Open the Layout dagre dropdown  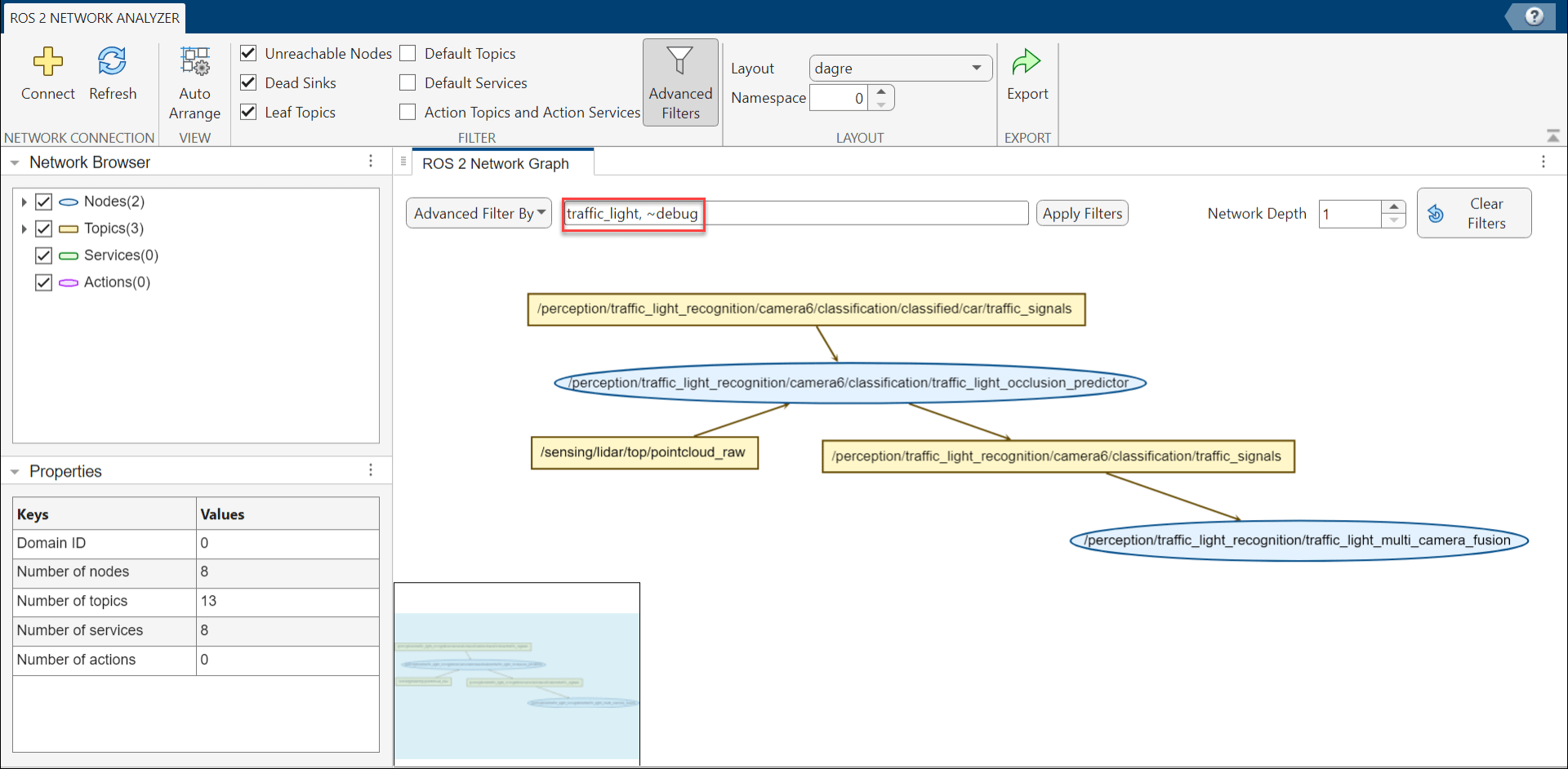[x=900, y=69]
